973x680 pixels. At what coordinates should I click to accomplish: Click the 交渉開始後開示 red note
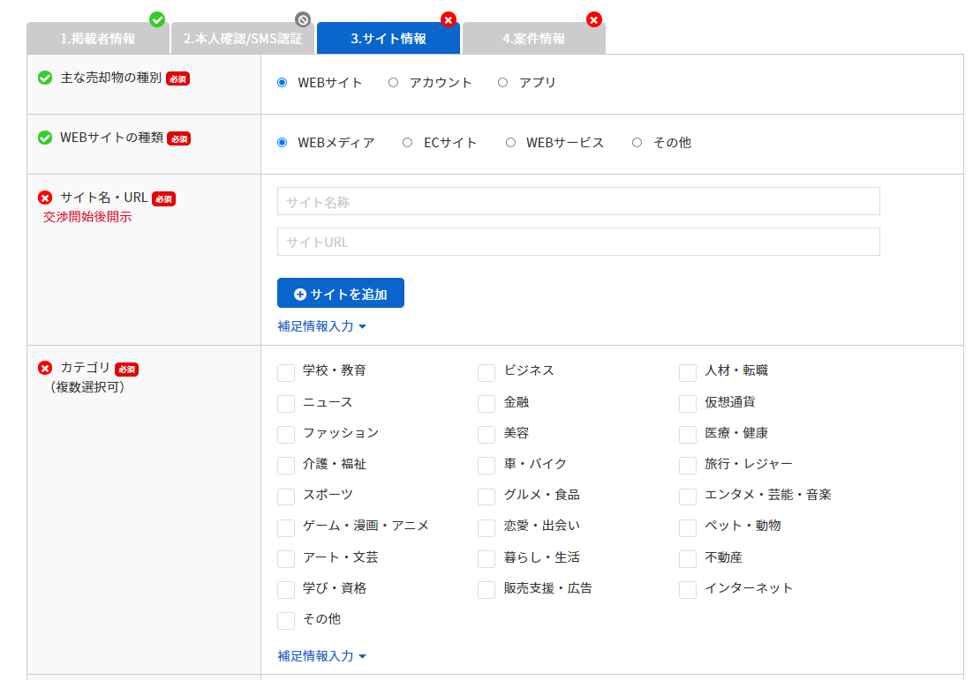pyautogui.click(x=87, y=217)
